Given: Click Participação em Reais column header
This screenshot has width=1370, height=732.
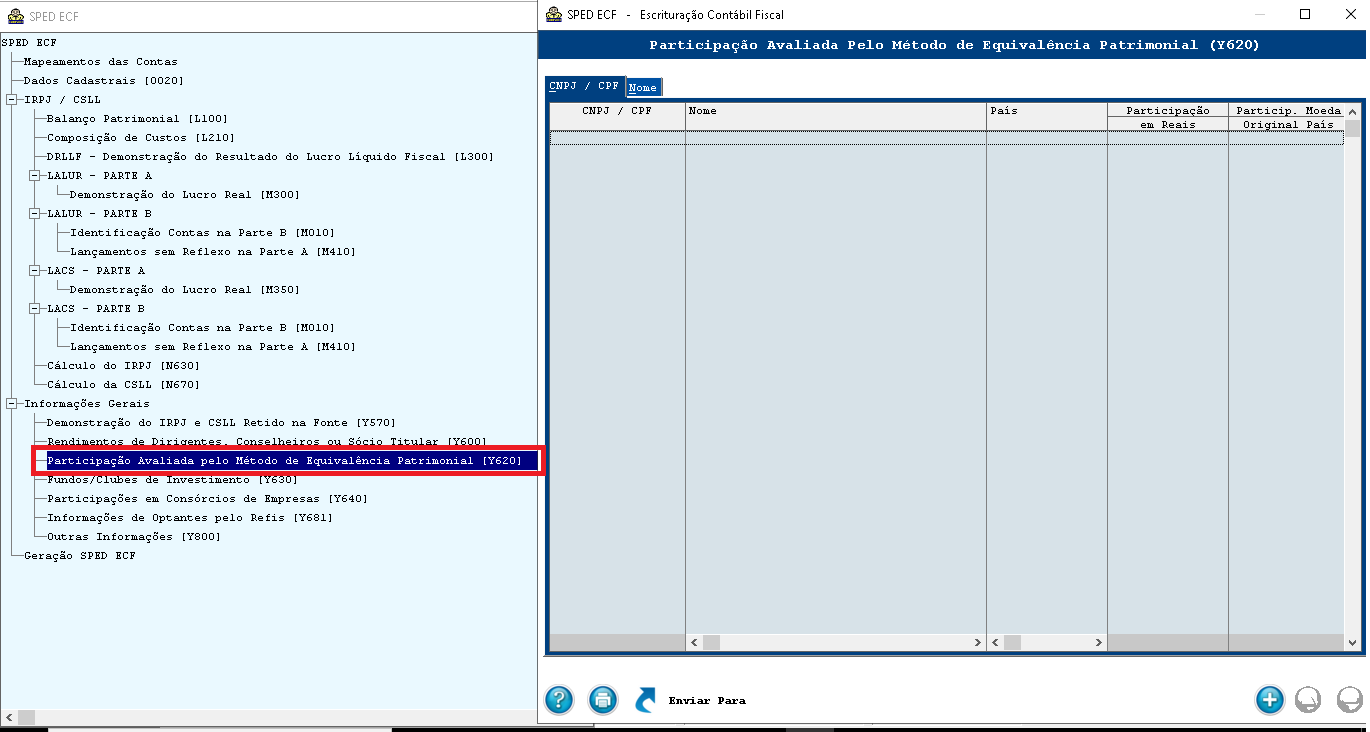Looking at the screenshot, I should [1168, 117].
